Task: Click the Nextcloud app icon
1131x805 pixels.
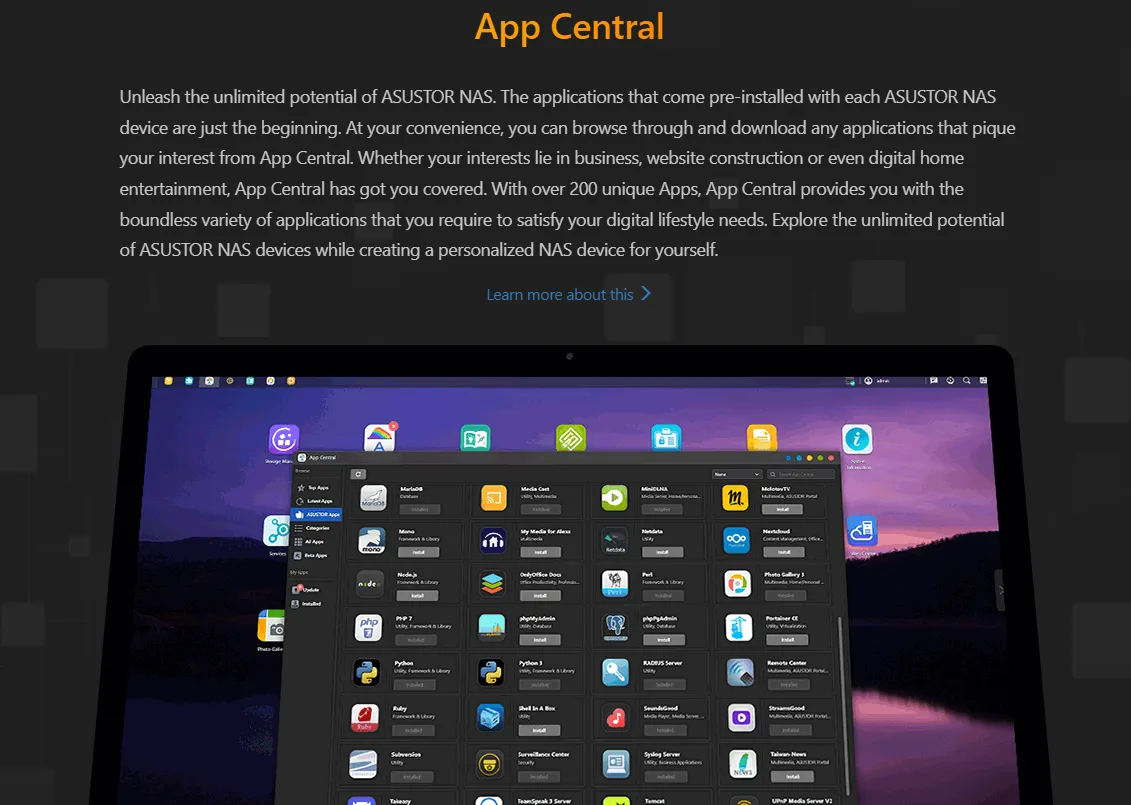Action: click(736, 540)
